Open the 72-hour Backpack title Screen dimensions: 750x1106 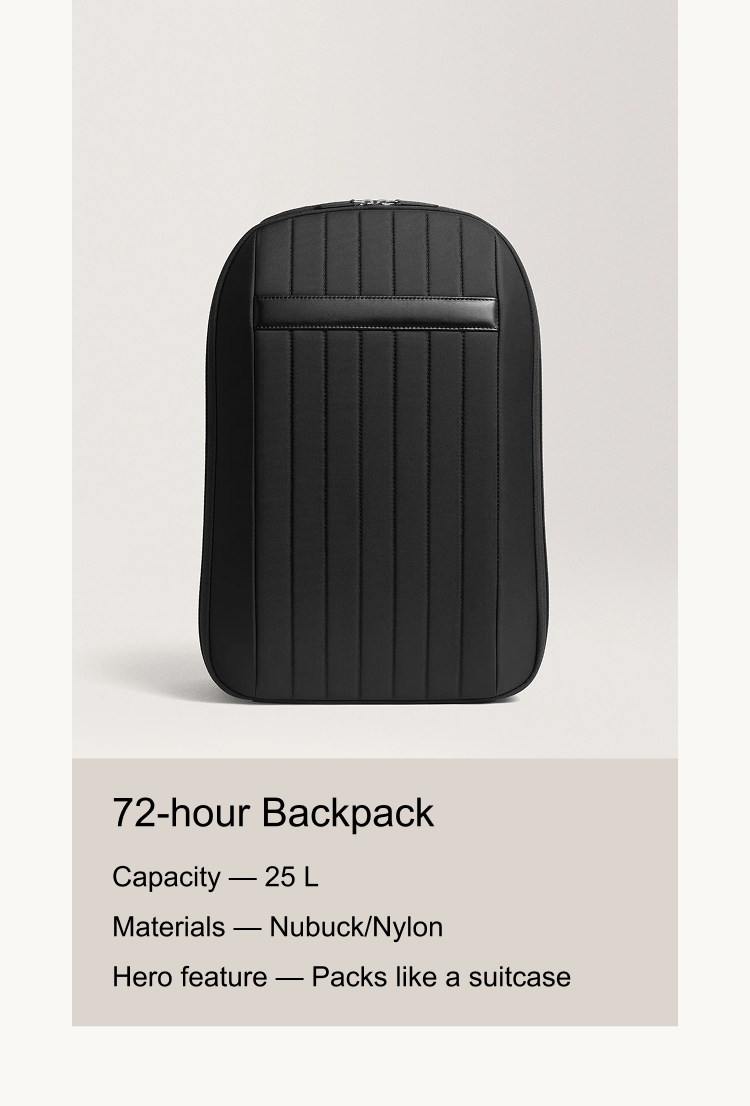coord(273,812)
